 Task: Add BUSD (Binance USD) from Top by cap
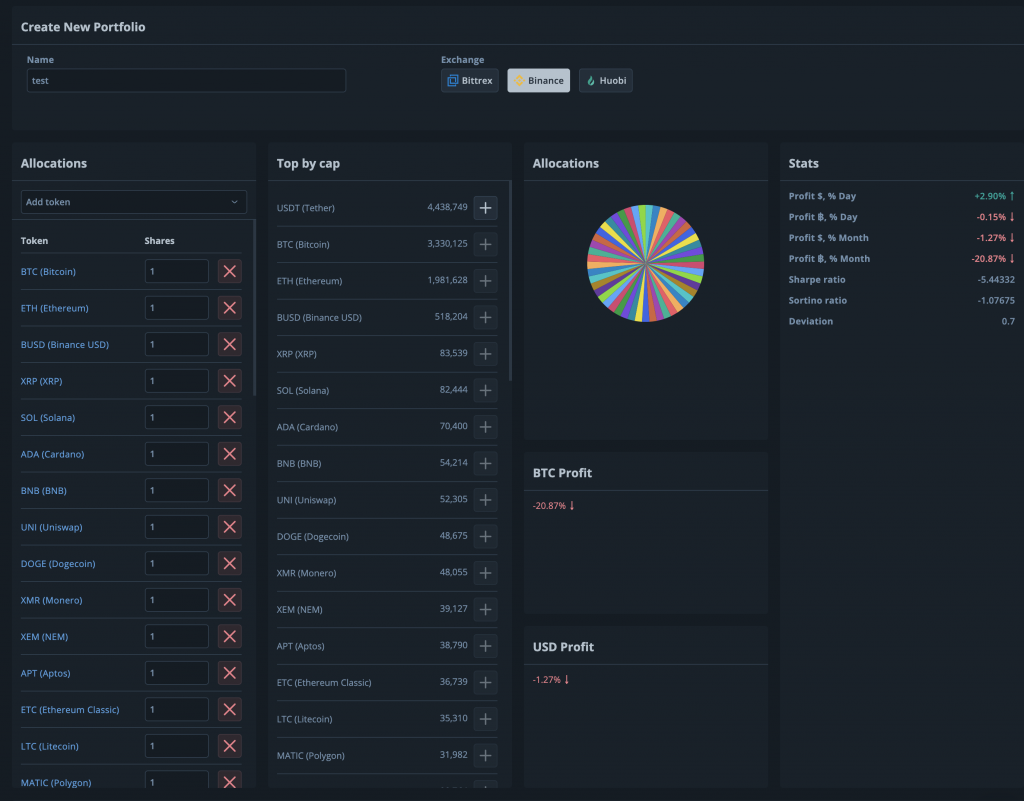485,317
